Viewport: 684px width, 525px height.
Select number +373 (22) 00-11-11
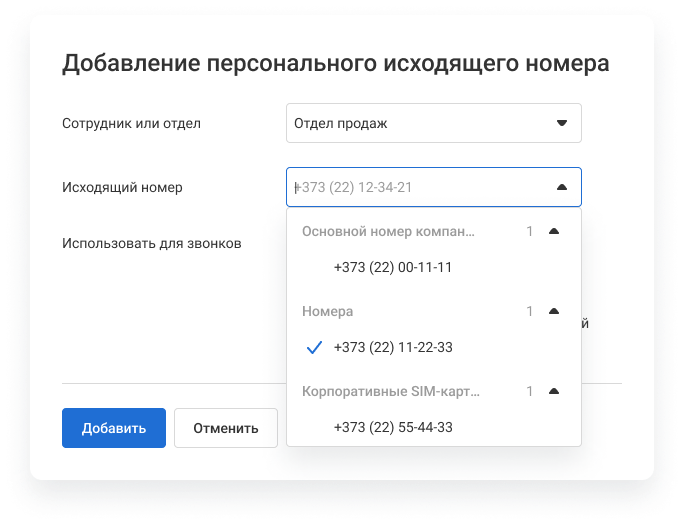tap(393, 268)
